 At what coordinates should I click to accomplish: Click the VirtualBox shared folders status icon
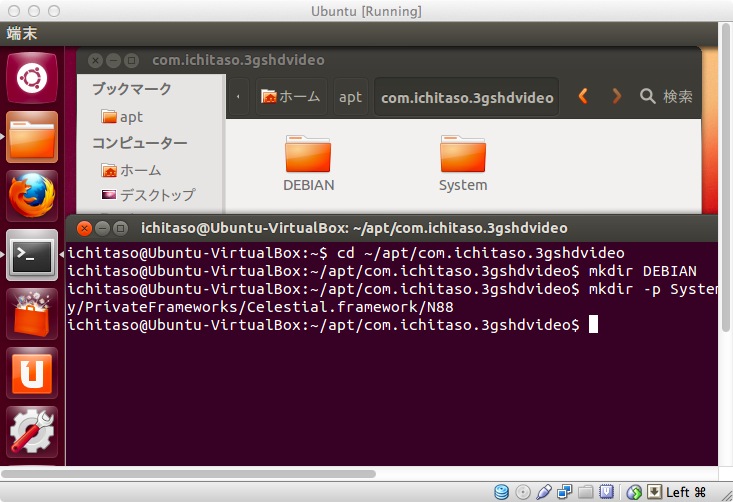pos(585,492)
